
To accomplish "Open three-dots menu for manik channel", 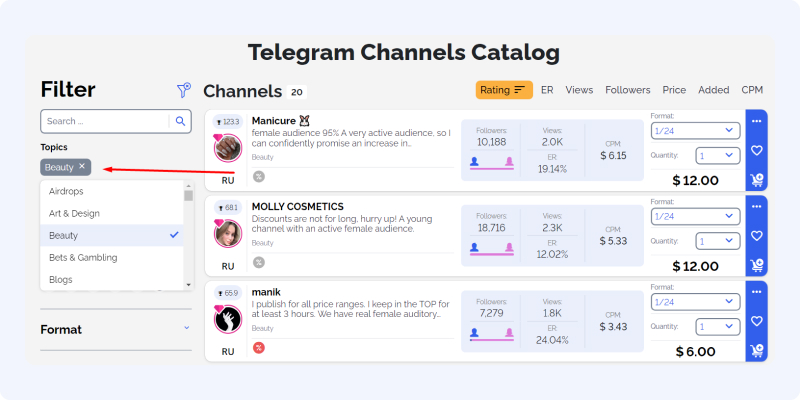I will point(756,292).
